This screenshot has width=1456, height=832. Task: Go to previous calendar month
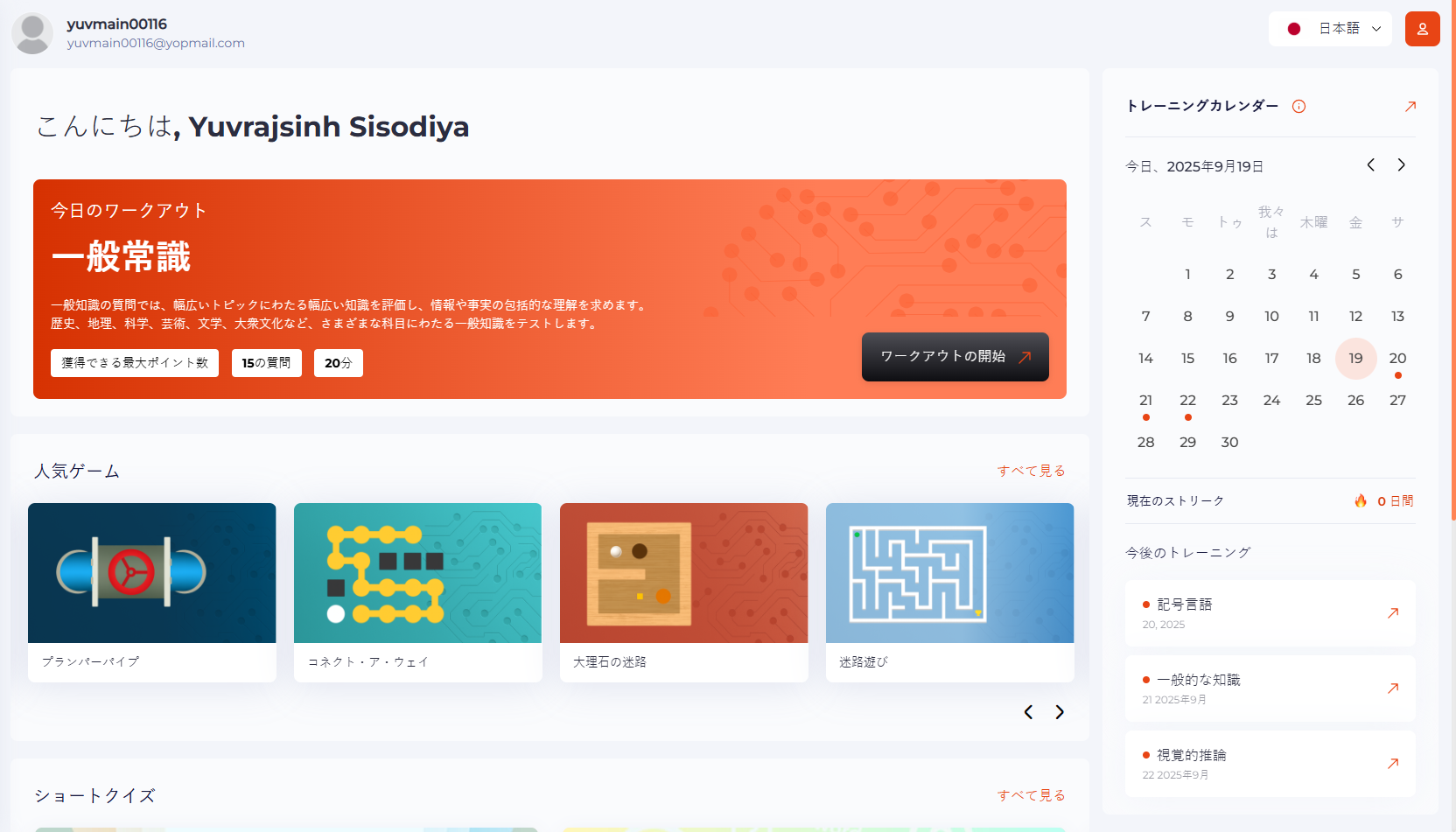coord(1371,165)
